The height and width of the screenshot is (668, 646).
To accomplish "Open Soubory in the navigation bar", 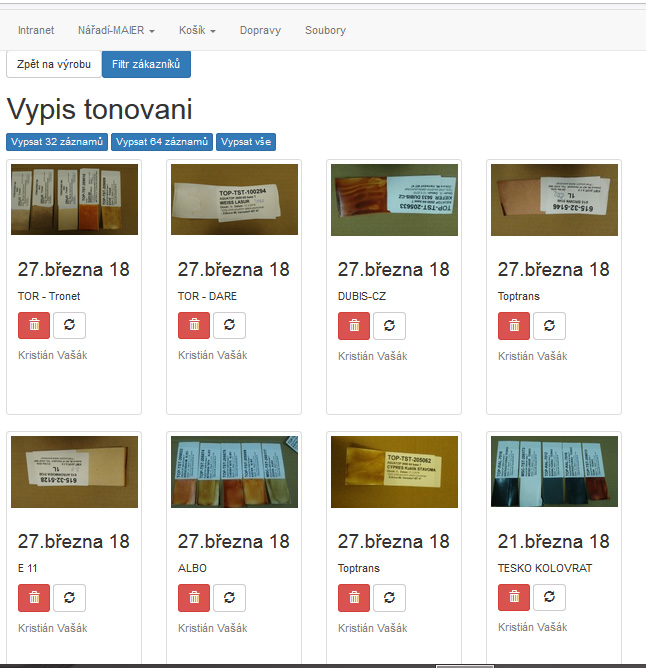I will click(x=325, y=31).
